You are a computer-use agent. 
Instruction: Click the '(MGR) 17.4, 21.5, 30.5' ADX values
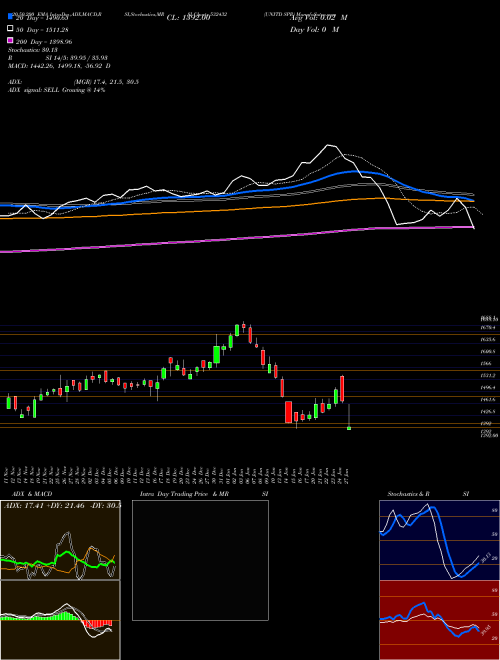pyautogui.click(x=106, y=82)
